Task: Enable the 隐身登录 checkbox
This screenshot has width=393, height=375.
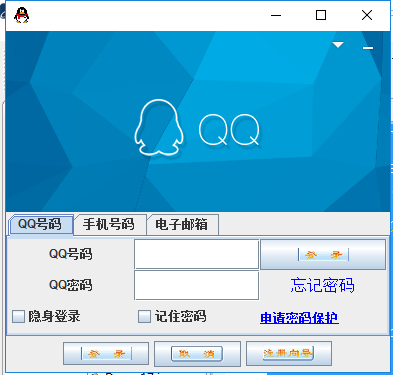Action: tap(18, 316)
